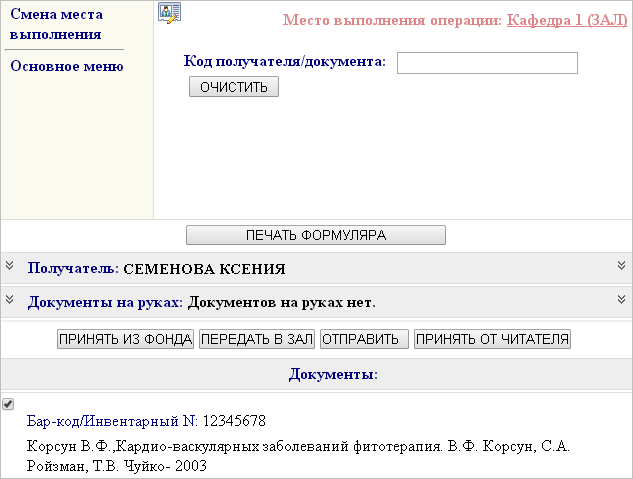This screenshot has width=633, height=479.
Task: Click the ОЧИСТИТЬ button
Action: (x=234, y=87)
